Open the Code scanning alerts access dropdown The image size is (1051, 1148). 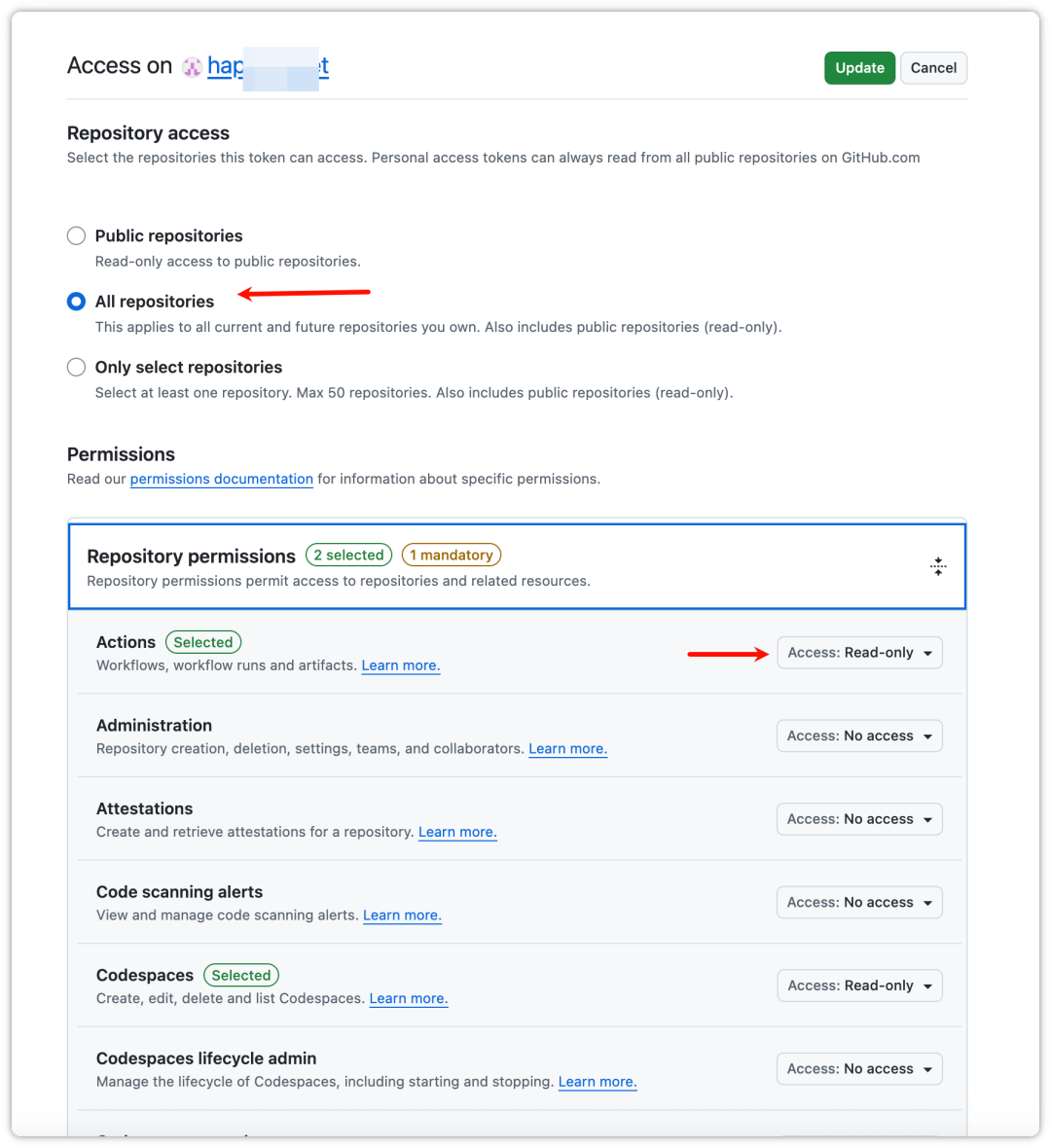[859, 902]
